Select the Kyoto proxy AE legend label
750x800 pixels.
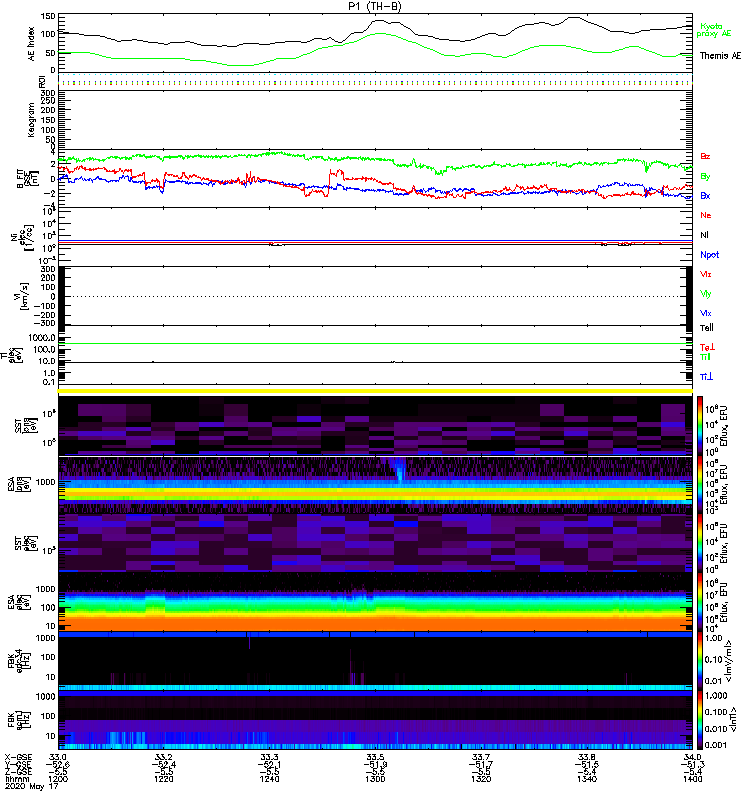pos(713,30)
